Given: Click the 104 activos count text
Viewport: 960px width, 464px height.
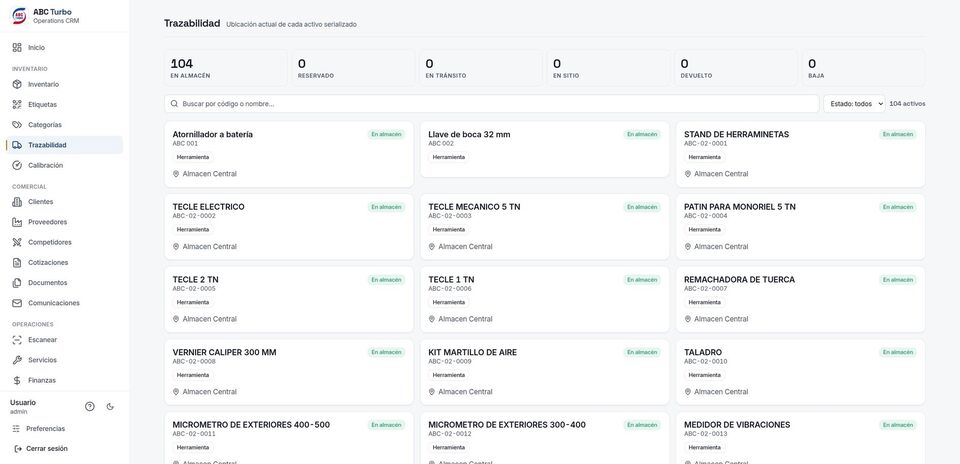Looking at the screenshot, I should (907, 104).
